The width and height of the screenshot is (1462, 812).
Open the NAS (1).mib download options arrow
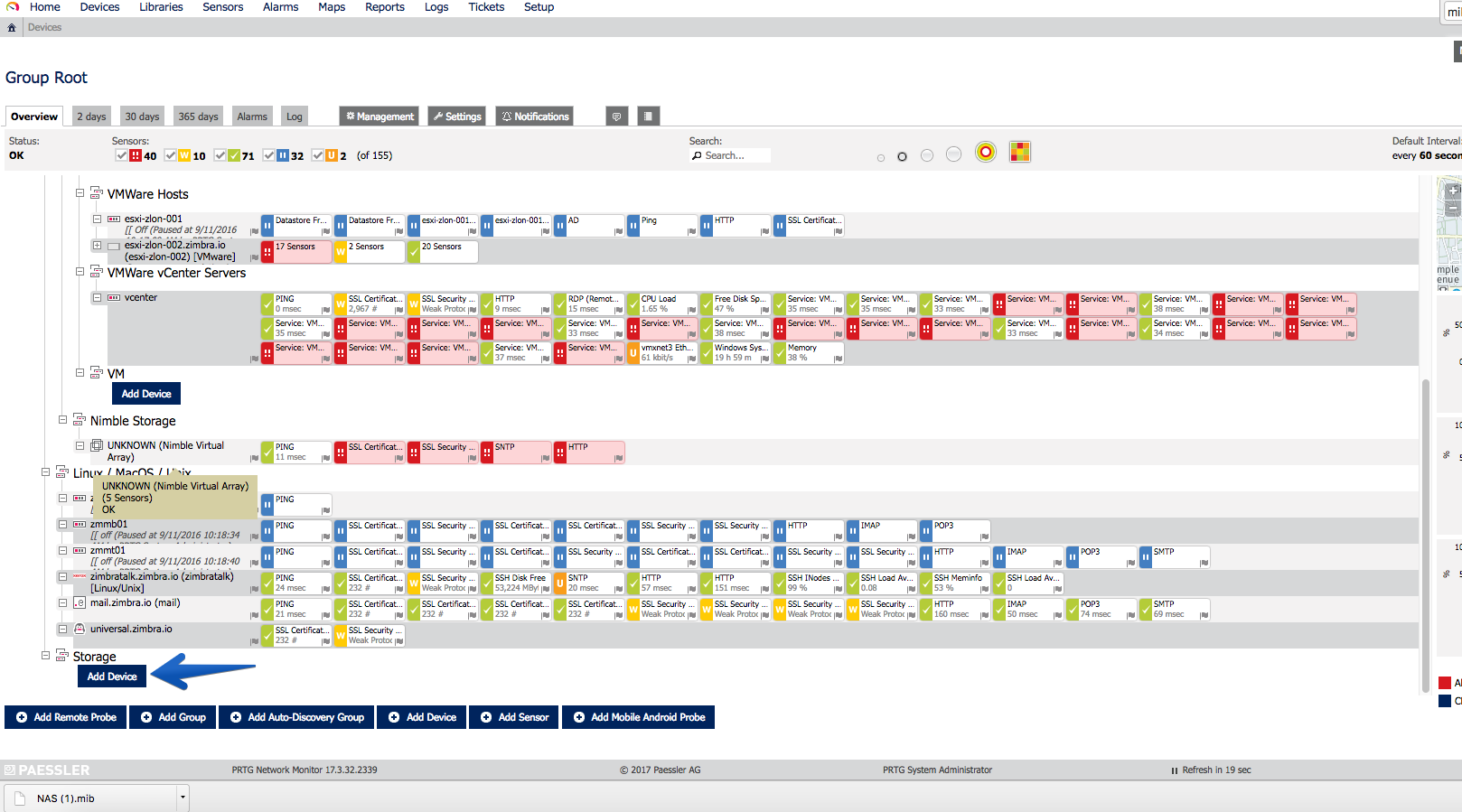coord(183,798)
